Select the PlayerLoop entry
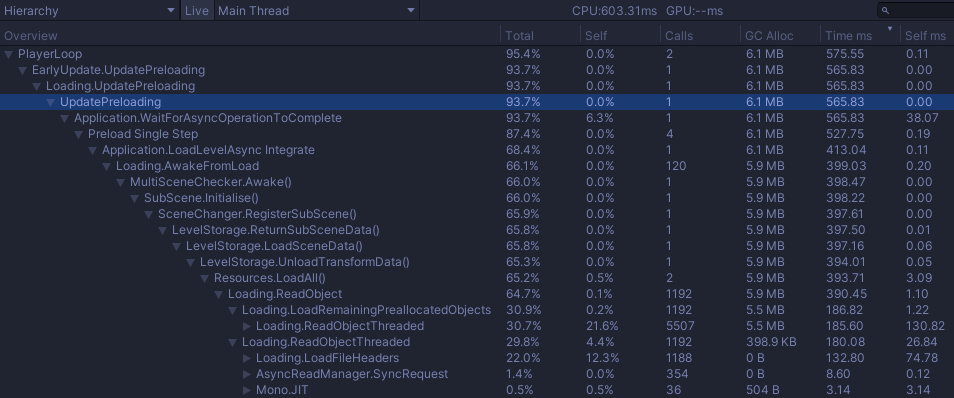 coord(50,54)
